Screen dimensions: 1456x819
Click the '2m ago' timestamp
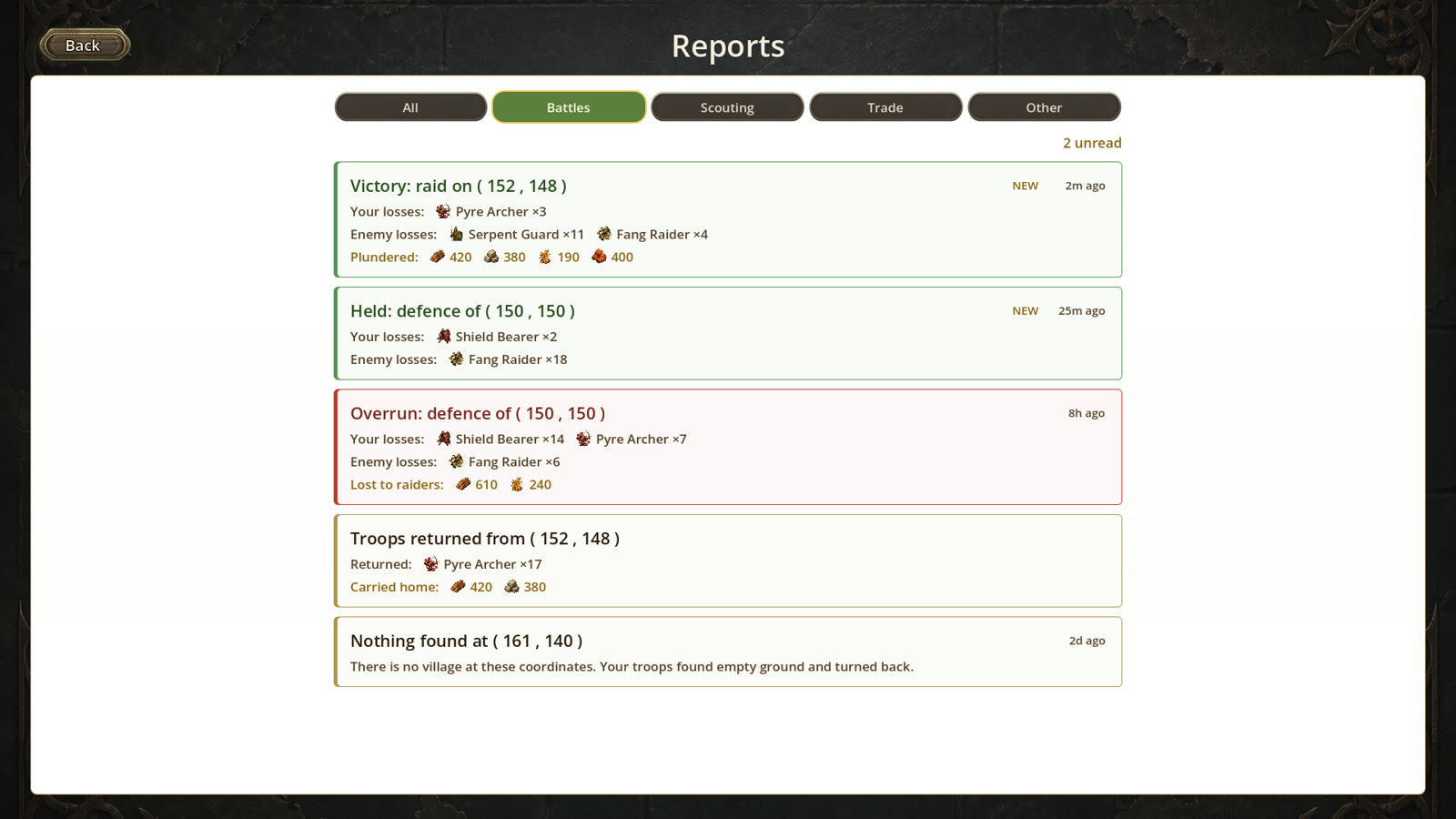(x=1085, y=186)
